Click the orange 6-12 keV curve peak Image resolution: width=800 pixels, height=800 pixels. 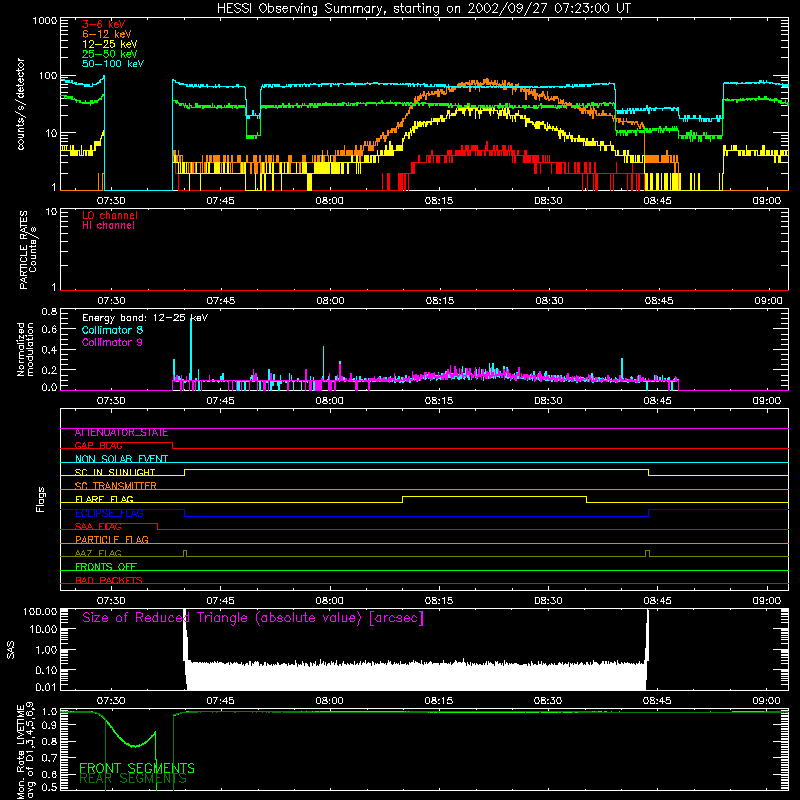point(487,82)
